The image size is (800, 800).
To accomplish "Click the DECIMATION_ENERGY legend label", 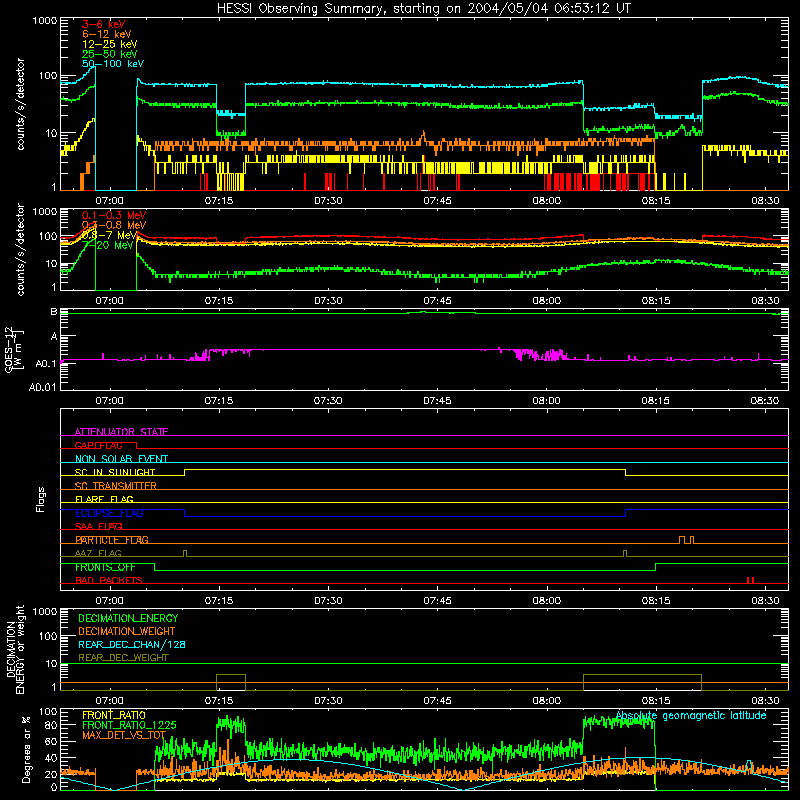I will pos(128,618).
